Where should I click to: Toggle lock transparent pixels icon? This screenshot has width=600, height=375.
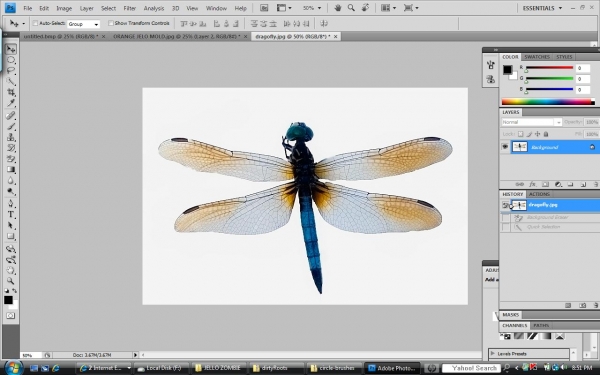520,134
